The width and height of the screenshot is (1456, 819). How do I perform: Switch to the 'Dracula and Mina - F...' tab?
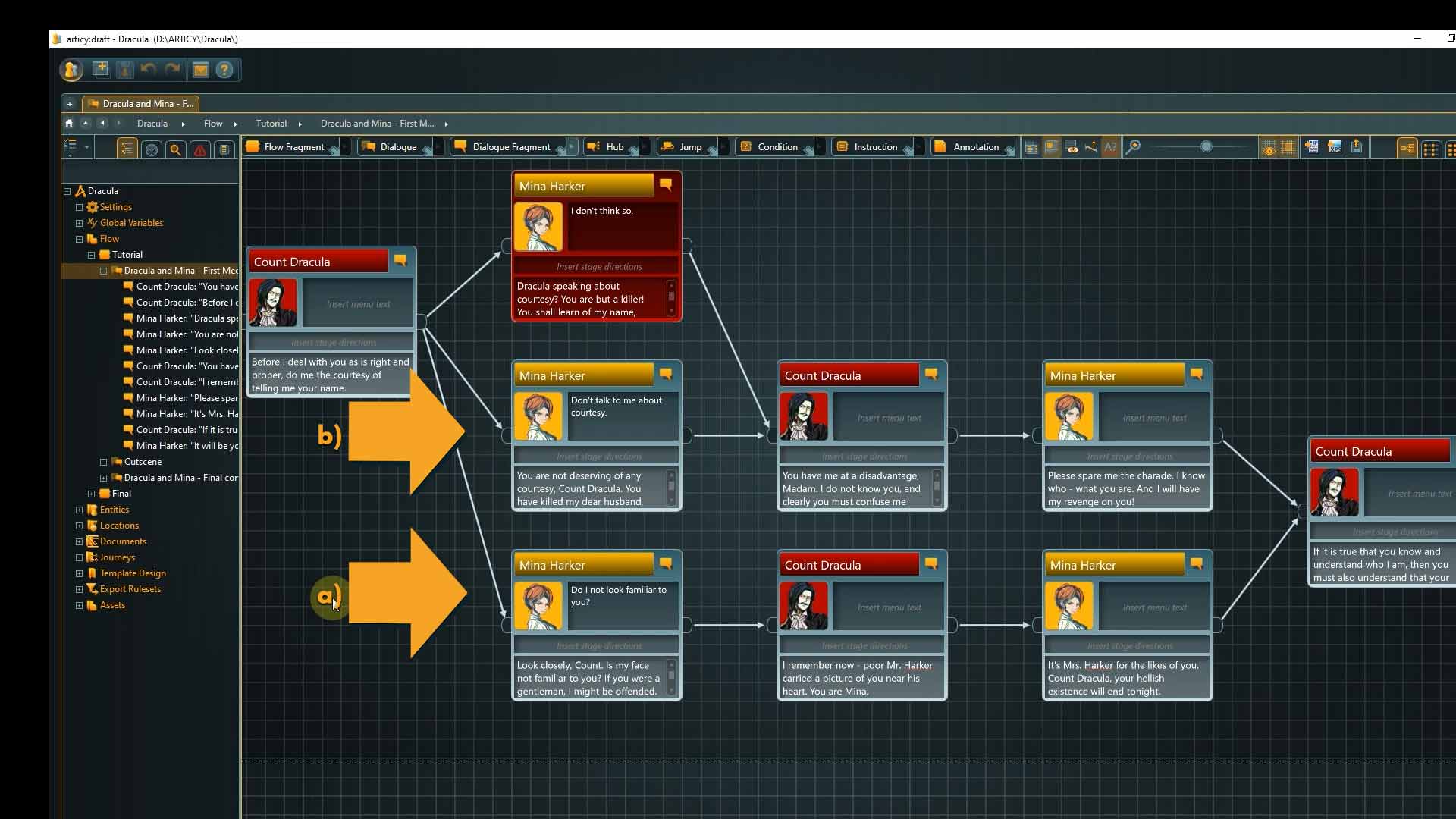140,104
